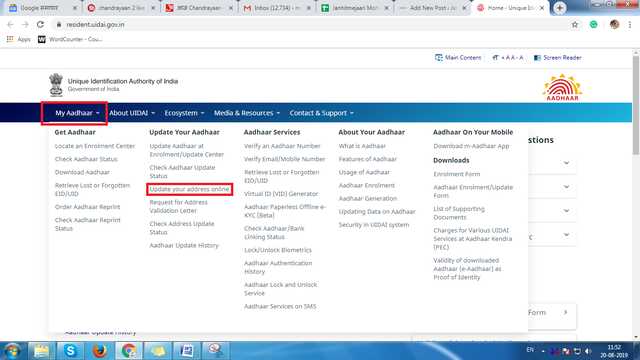
Task: Open a new tab with plus button
Action: point(560,8)
